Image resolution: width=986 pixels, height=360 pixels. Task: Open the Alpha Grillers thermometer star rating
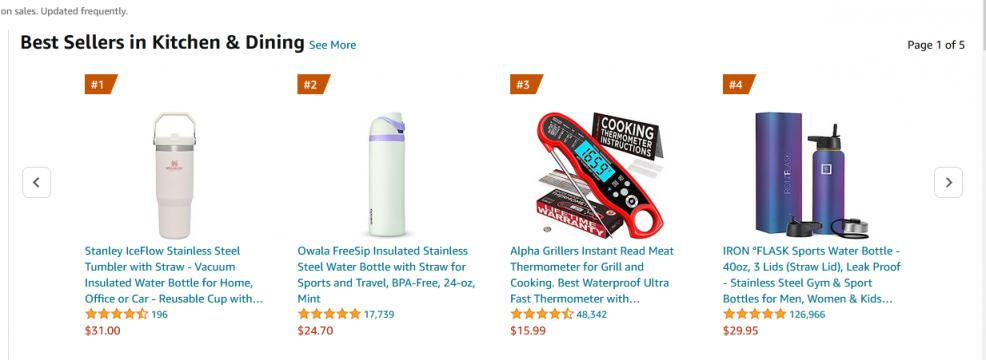(x=541, y=314)
